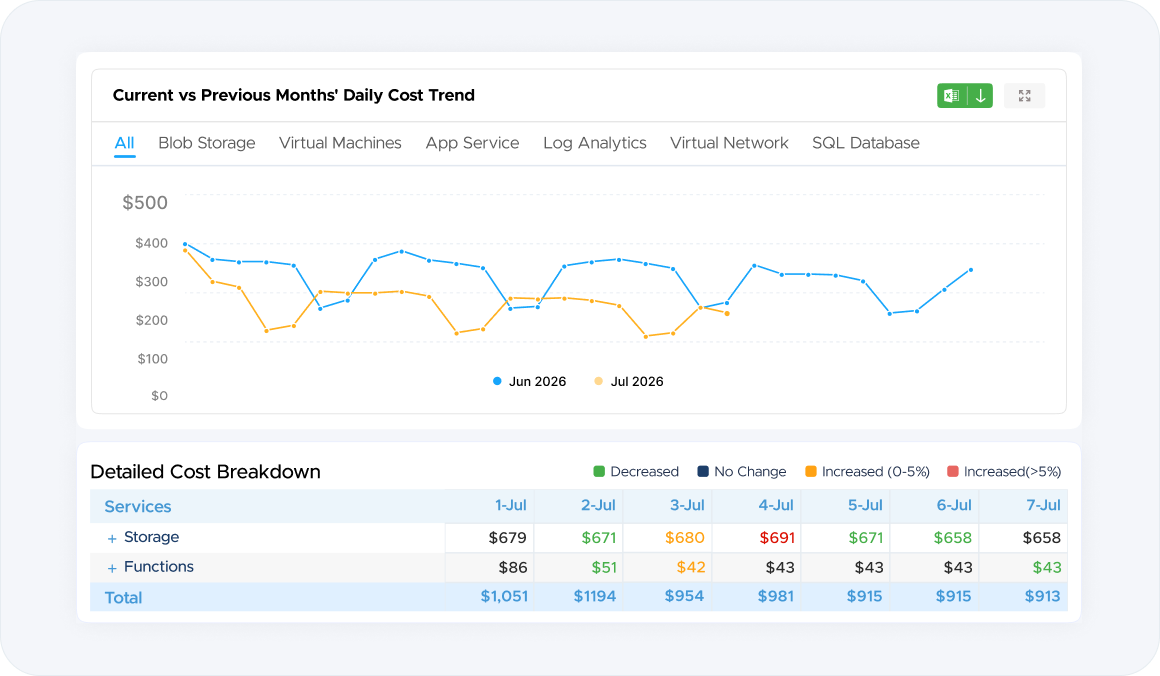Click the Detailed Cost Breakdown heading

click(x=206, y=472)
